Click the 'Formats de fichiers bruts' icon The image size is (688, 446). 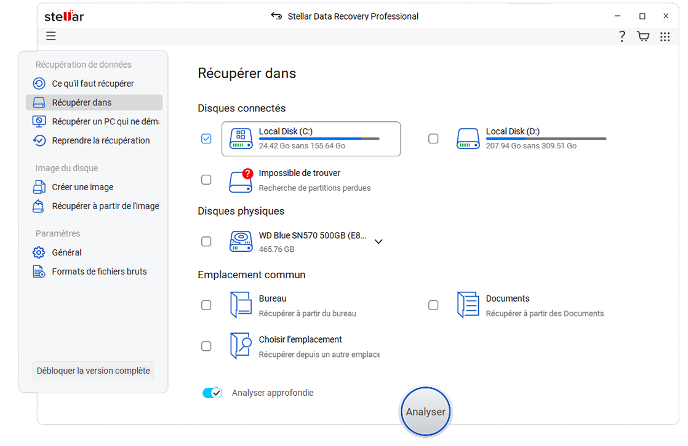pos(39,272)
